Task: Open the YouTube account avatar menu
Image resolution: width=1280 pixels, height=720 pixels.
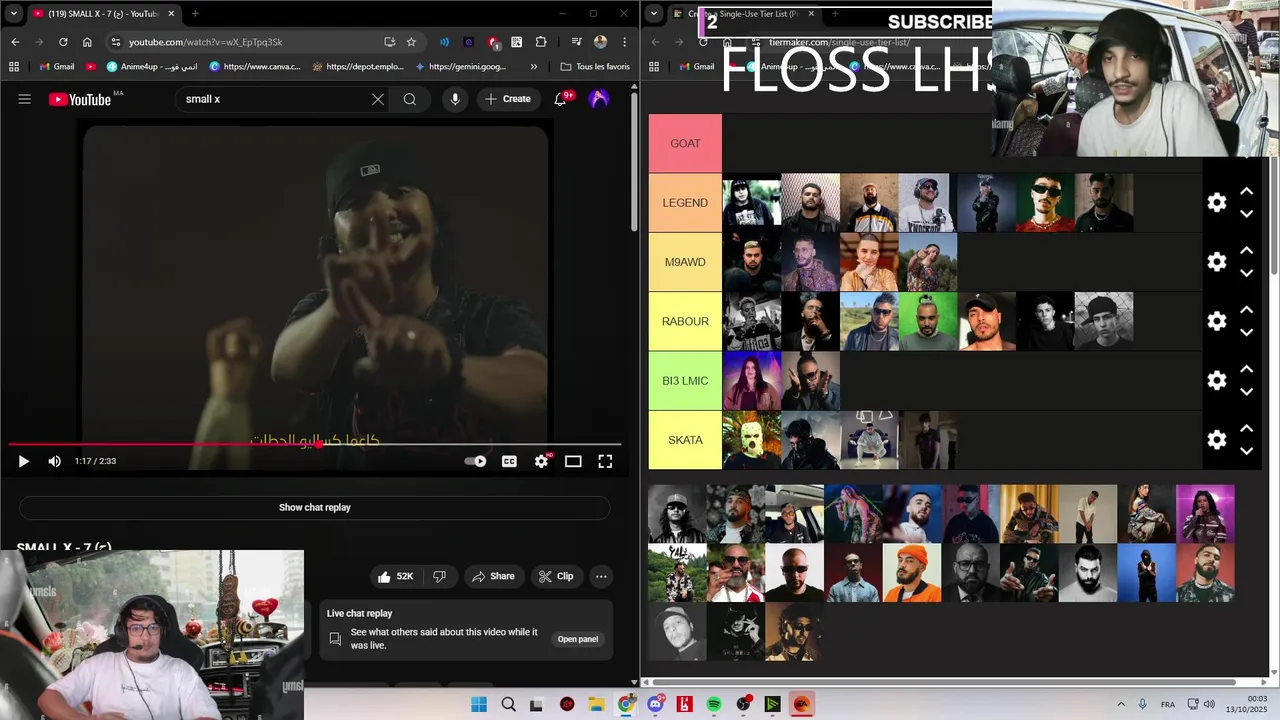Action: click(x=599, y=99)
